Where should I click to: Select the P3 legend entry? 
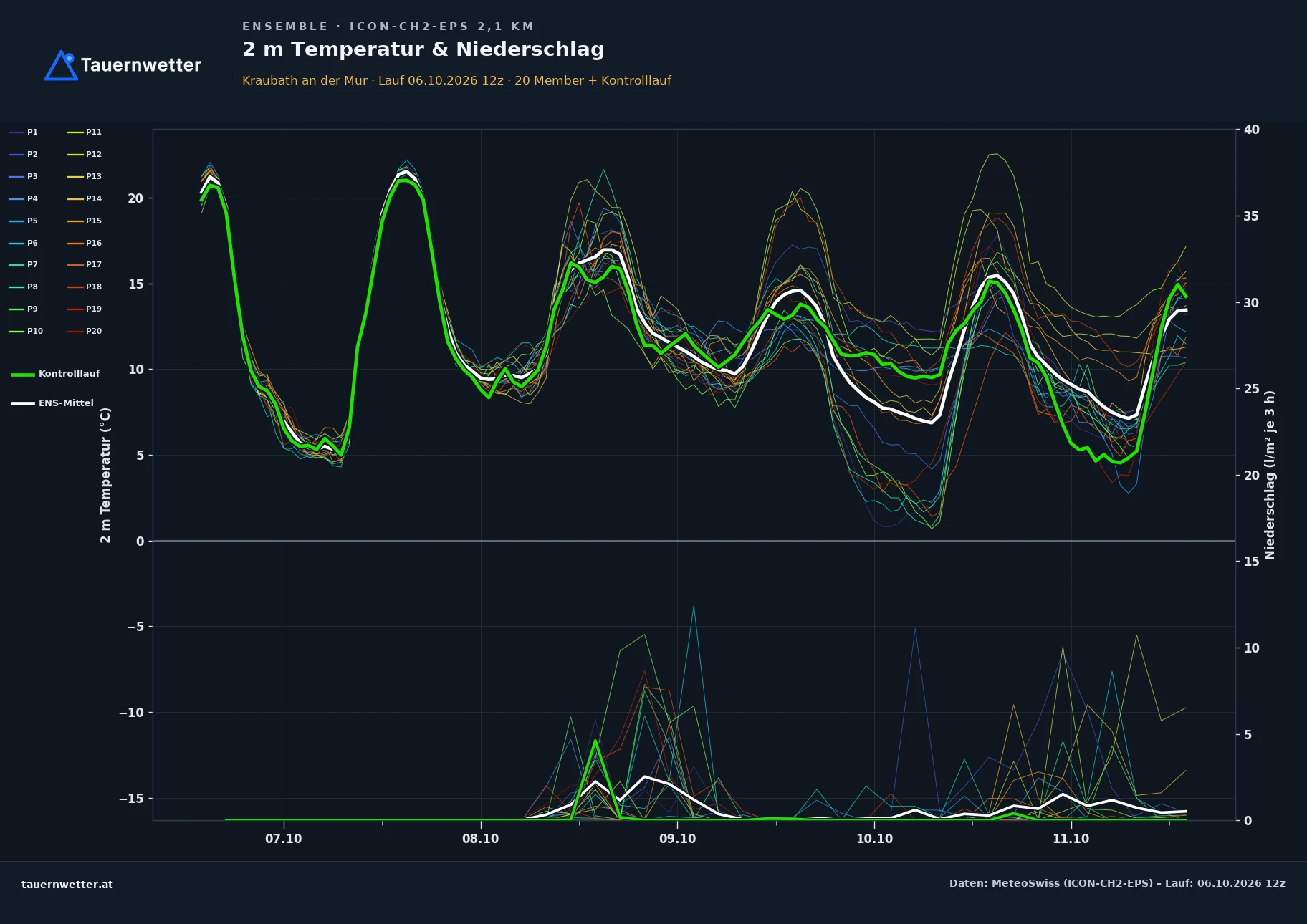click(x=24, y=176)
